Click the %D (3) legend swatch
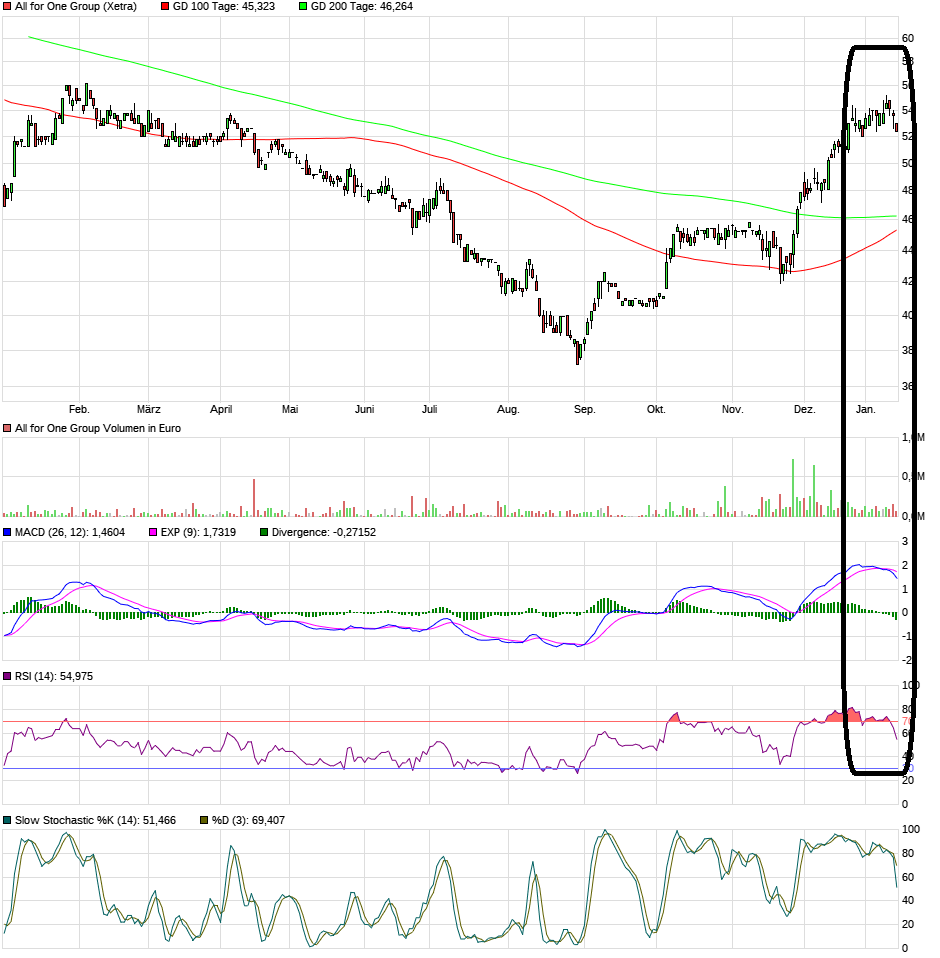 (204, 820)
